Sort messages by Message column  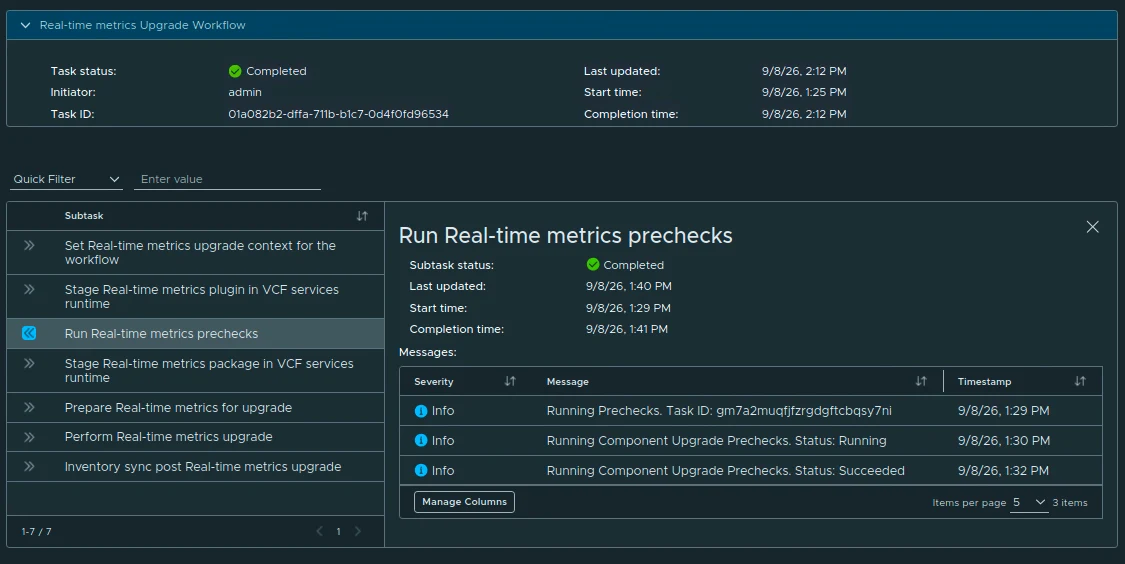click(921, 381)
